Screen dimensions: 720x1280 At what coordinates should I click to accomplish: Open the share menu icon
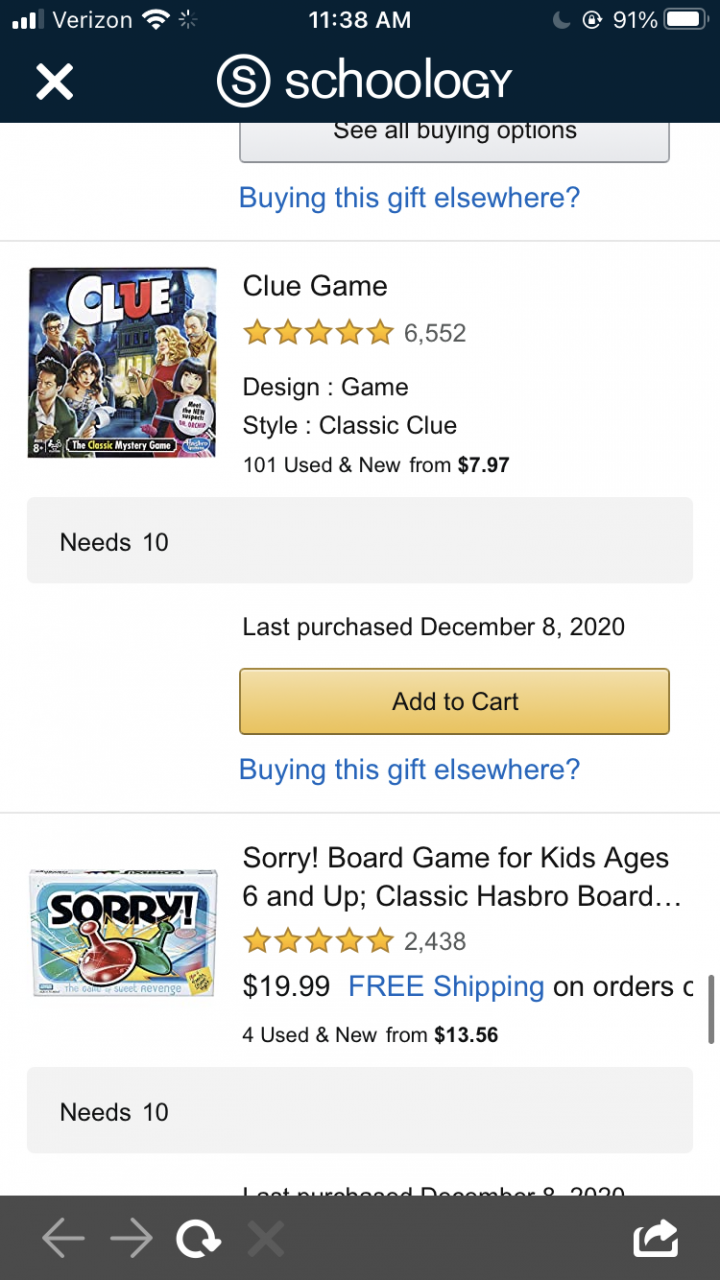(656, 1239)
